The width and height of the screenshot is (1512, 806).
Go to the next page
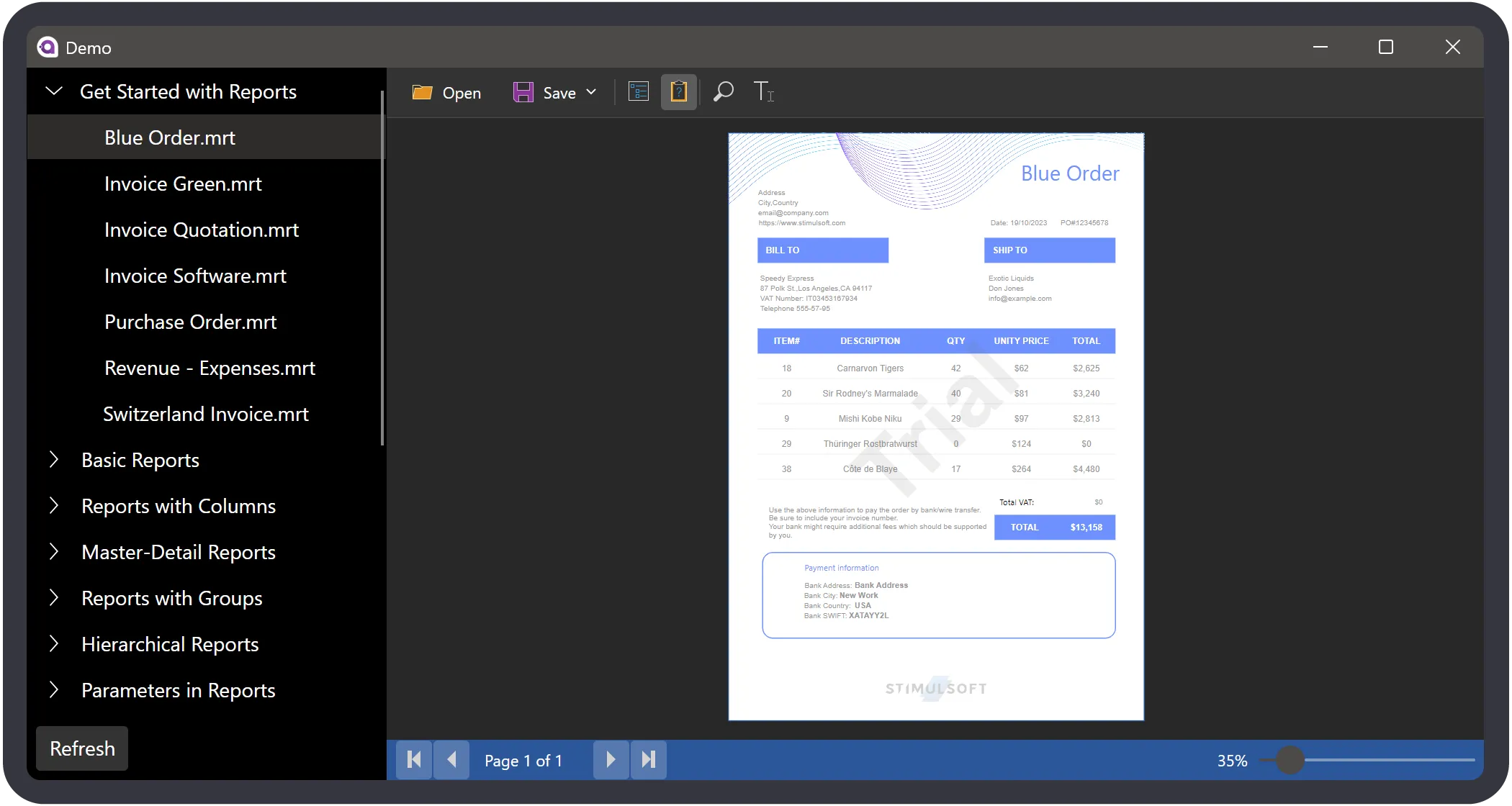[611, 760]
